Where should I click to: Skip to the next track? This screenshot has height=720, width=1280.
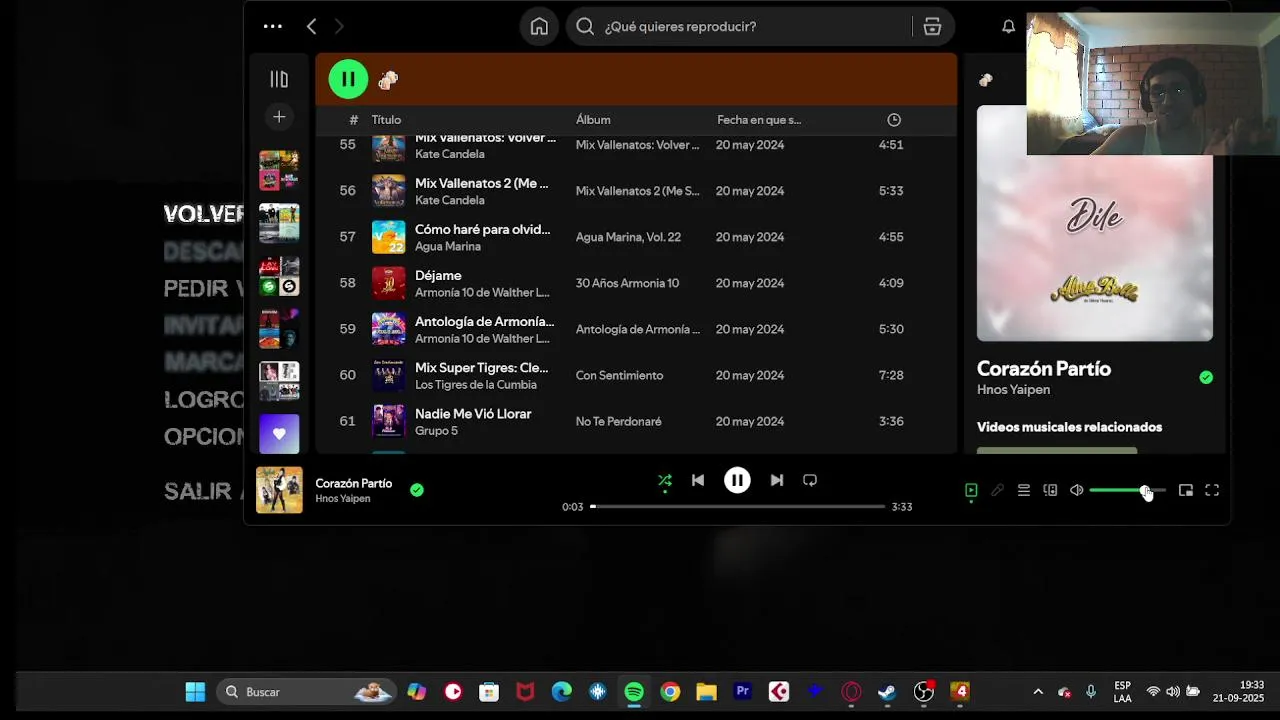click(777, 481)
